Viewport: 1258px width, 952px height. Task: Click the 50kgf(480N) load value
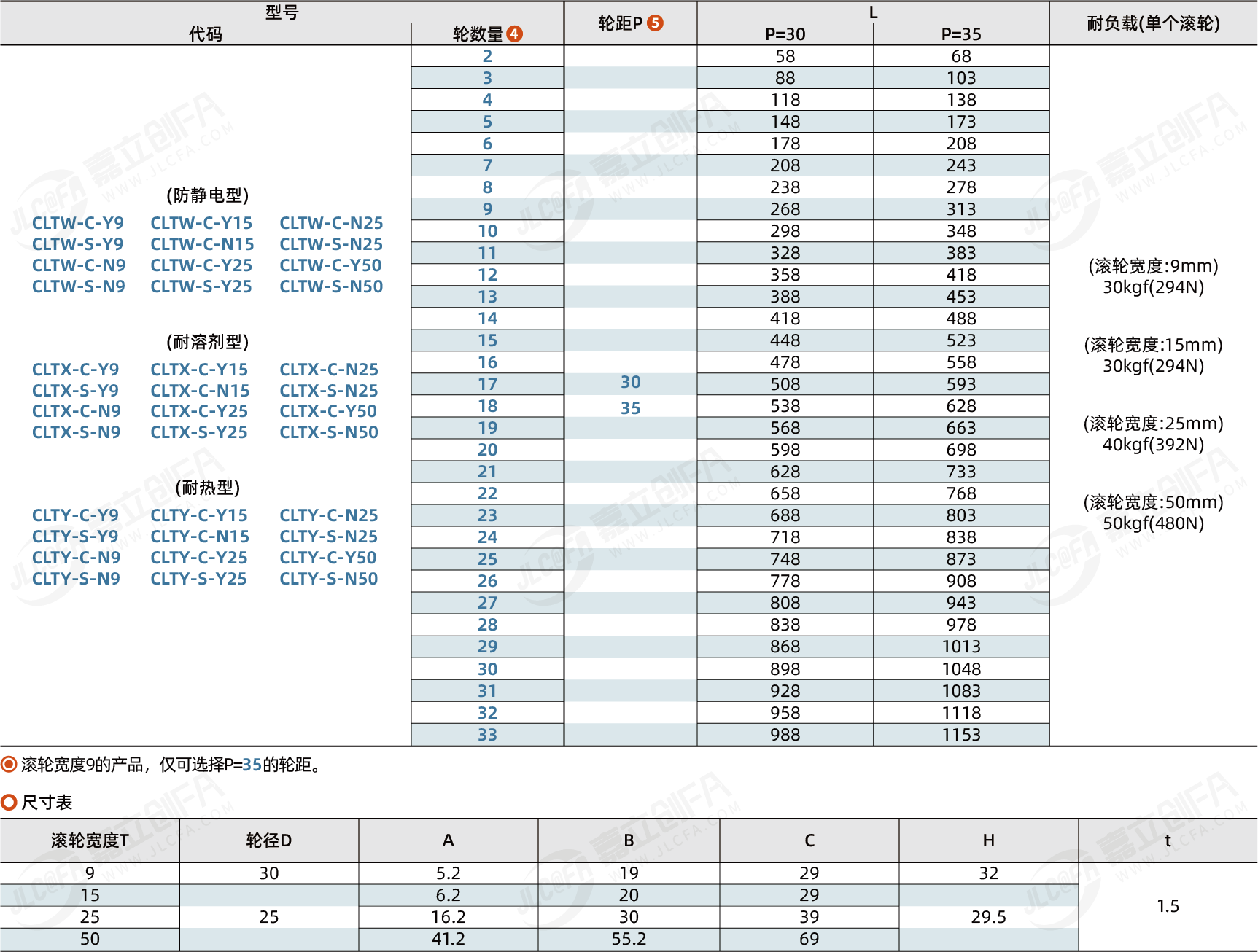click(1154, 523)
